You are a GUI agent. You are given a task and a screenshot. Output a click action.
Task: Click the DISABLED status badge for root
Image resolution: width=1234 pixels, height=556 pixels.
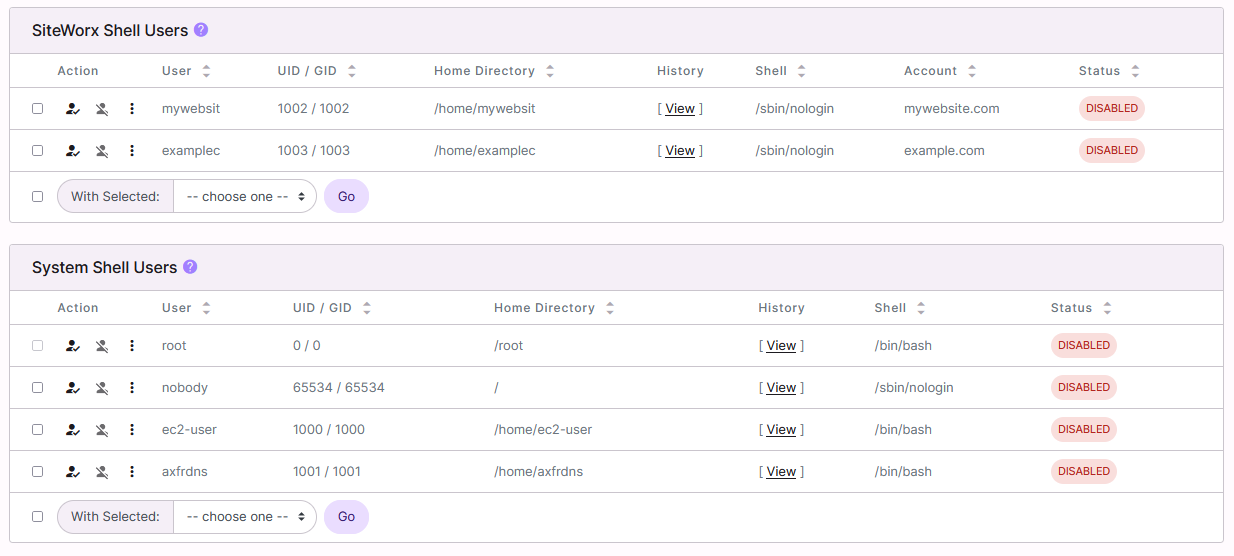tap(1083, 346)
